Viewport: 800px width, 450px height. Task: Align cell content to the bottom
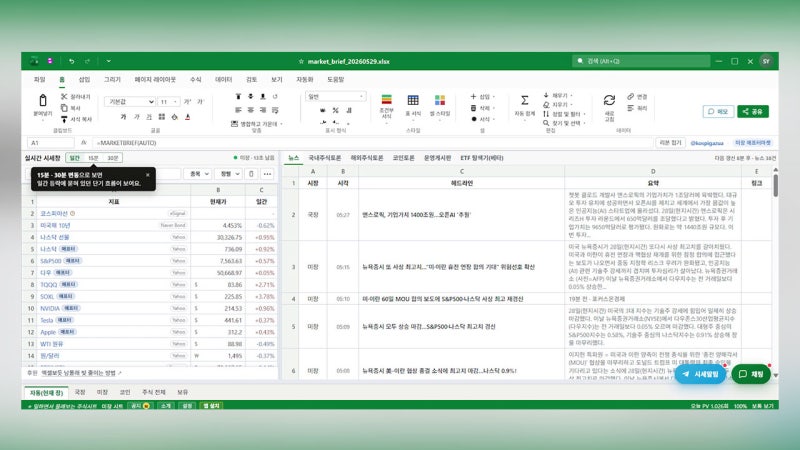(x=263, y=96)
